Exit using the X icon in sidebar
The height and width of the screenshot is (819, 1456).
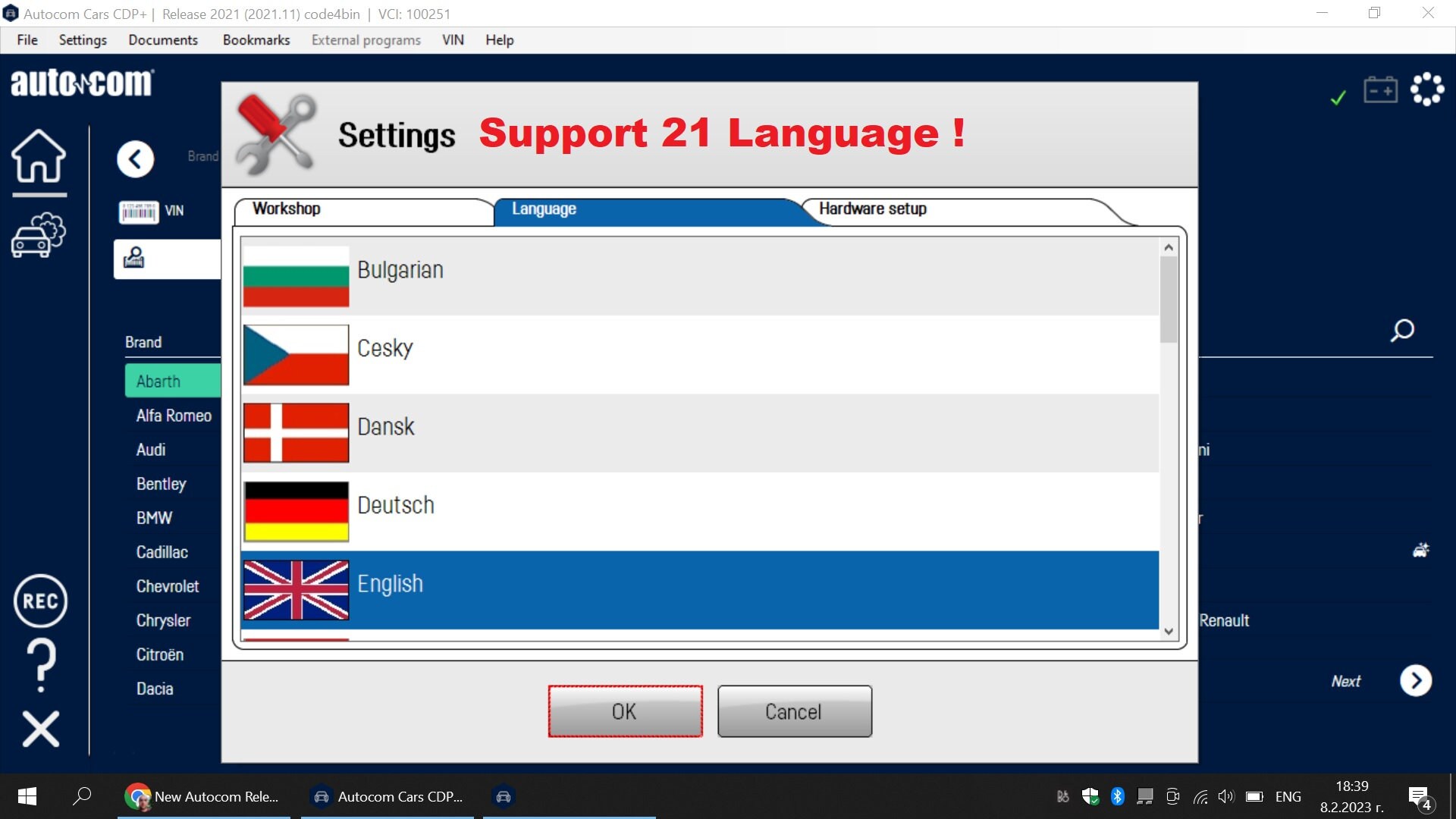[x=40, y=729]
